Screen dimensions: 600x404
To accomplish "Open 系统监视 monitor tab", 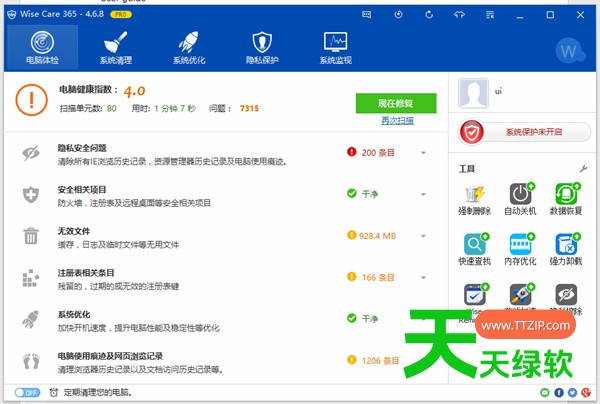I will click(336, 47).
